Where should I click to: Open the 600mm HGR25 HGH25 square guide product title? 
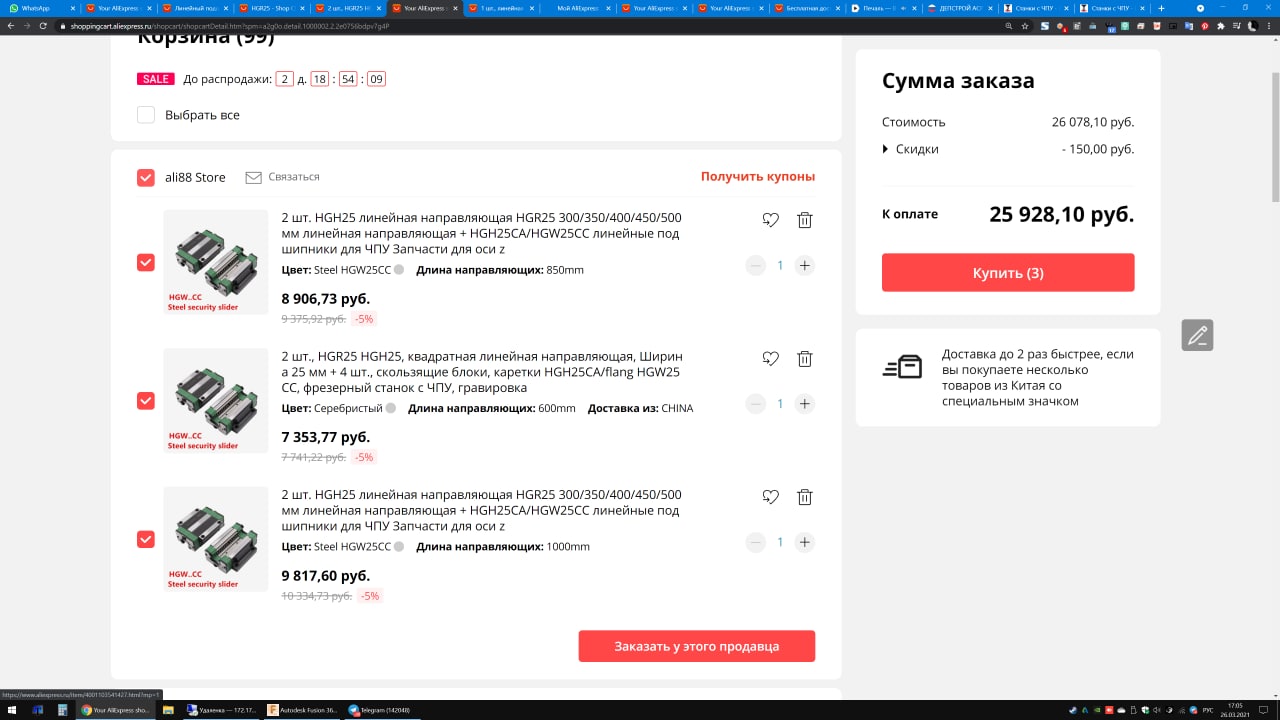tap(482, 371)
